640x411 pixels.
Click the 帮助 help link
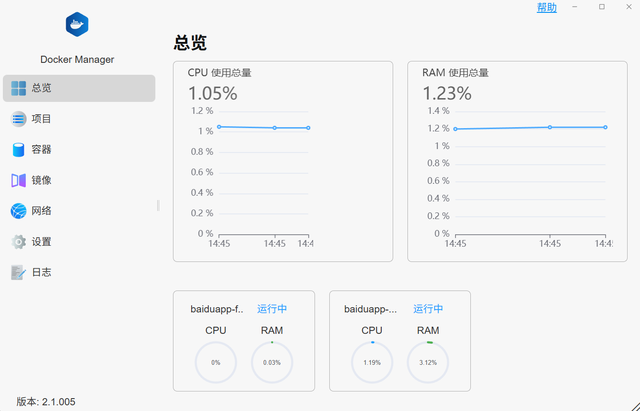[547, 7]
